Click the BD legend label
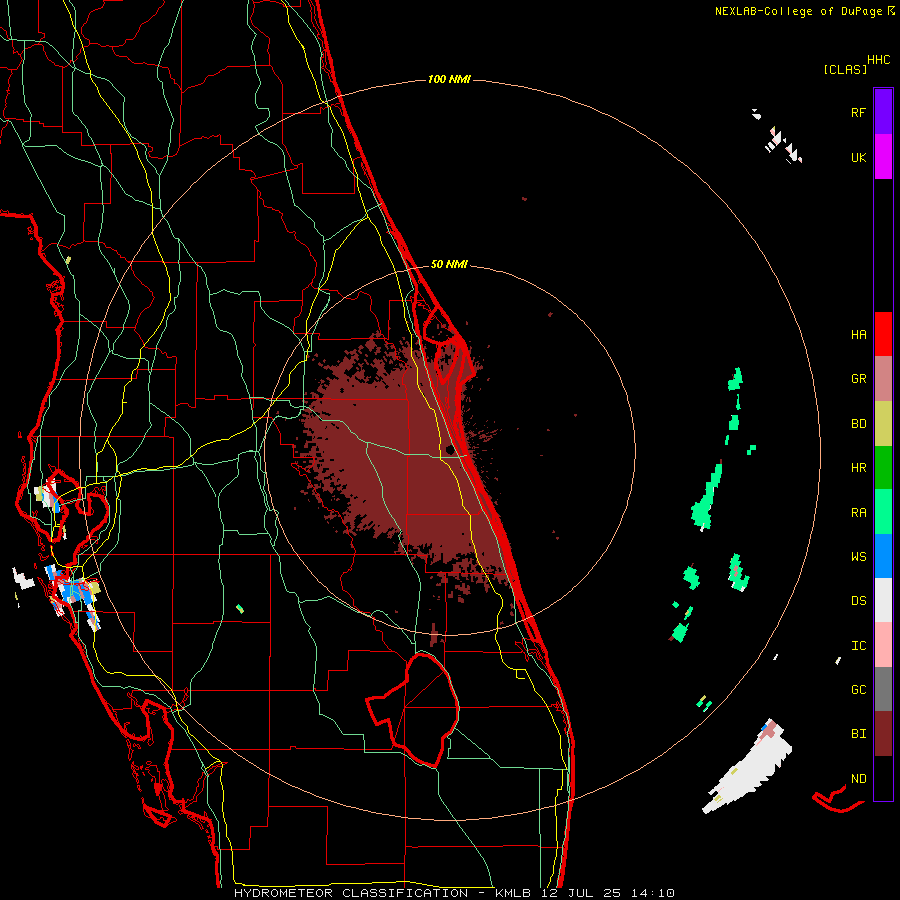Screen dimensions: 900x900 tap(858, 424)
